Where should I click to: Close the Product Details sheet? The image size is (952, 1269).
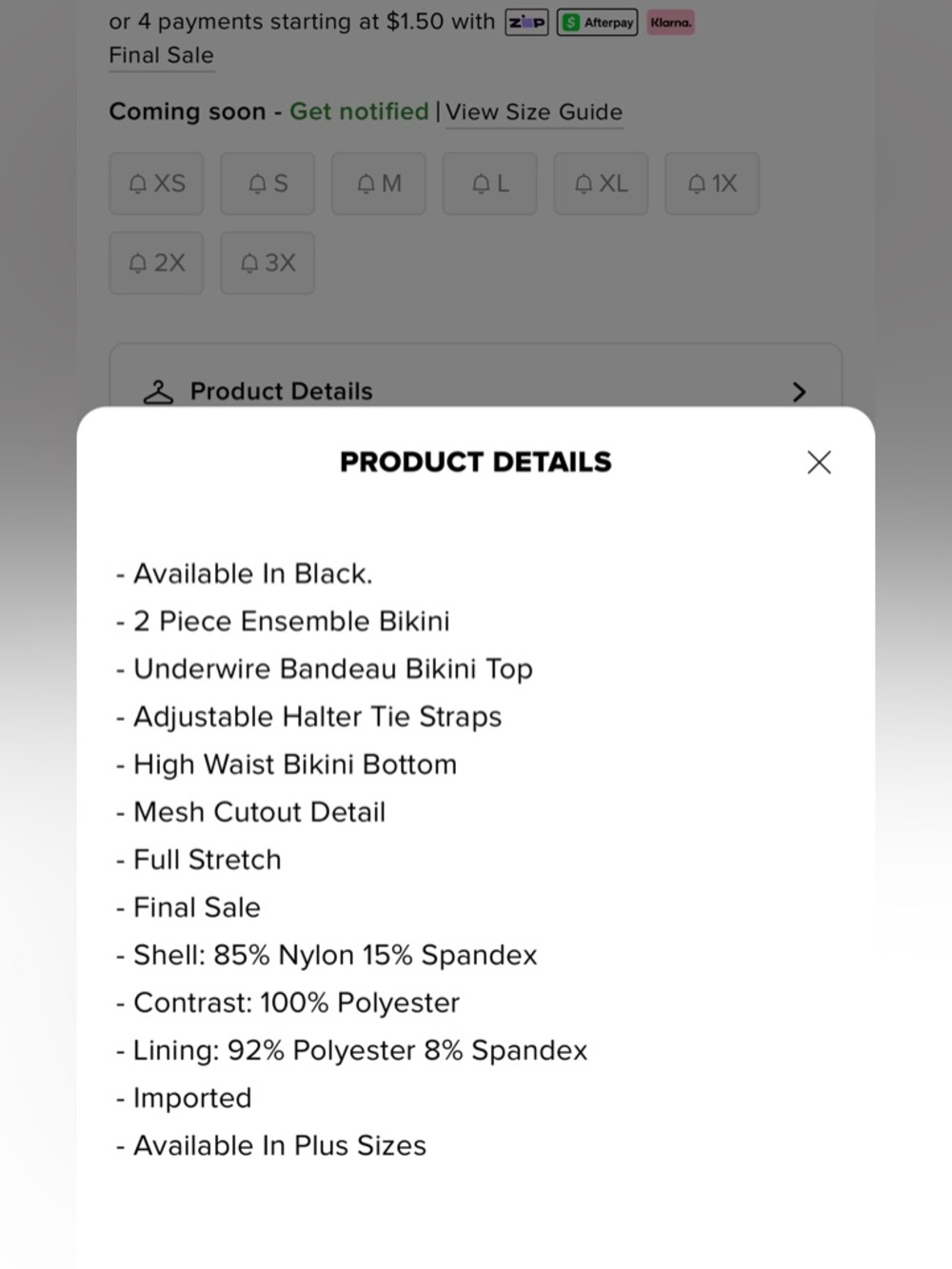(x=819, y=463)
